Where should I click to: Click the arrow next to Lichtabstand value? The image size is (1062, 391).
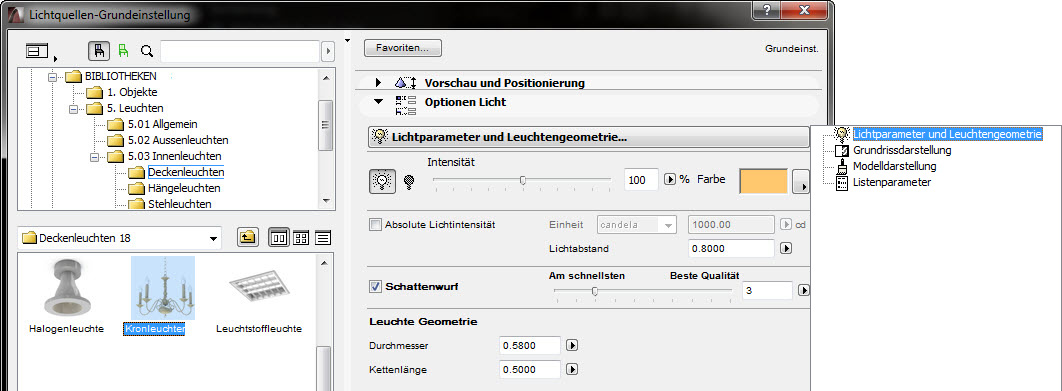[x=786, y=248]
